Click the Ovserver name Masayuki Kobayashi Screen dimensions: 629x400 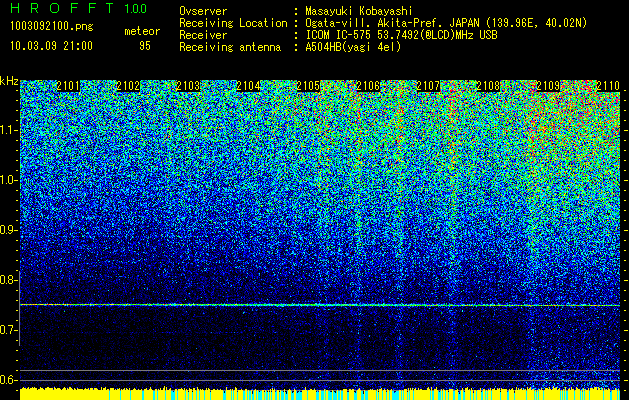[359, 11]
